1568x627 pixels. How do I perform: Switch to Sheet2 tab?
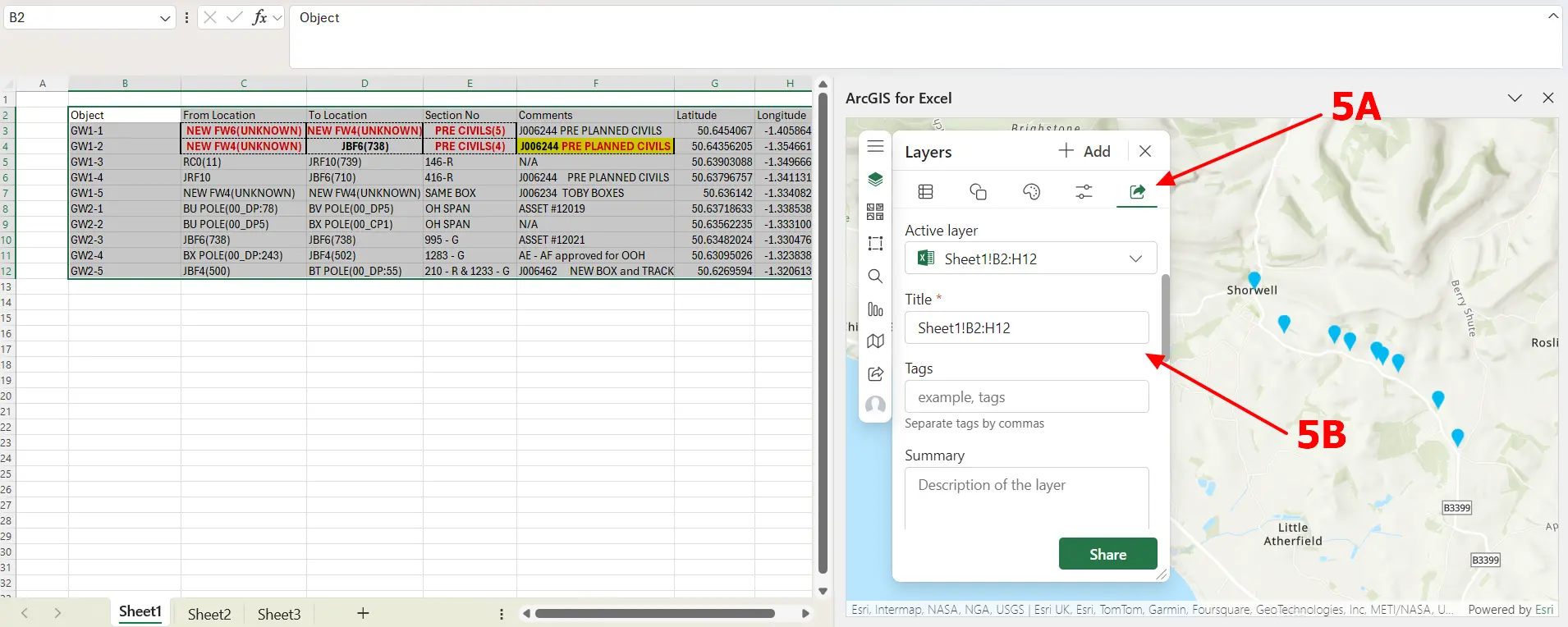(x=209, y=614)
